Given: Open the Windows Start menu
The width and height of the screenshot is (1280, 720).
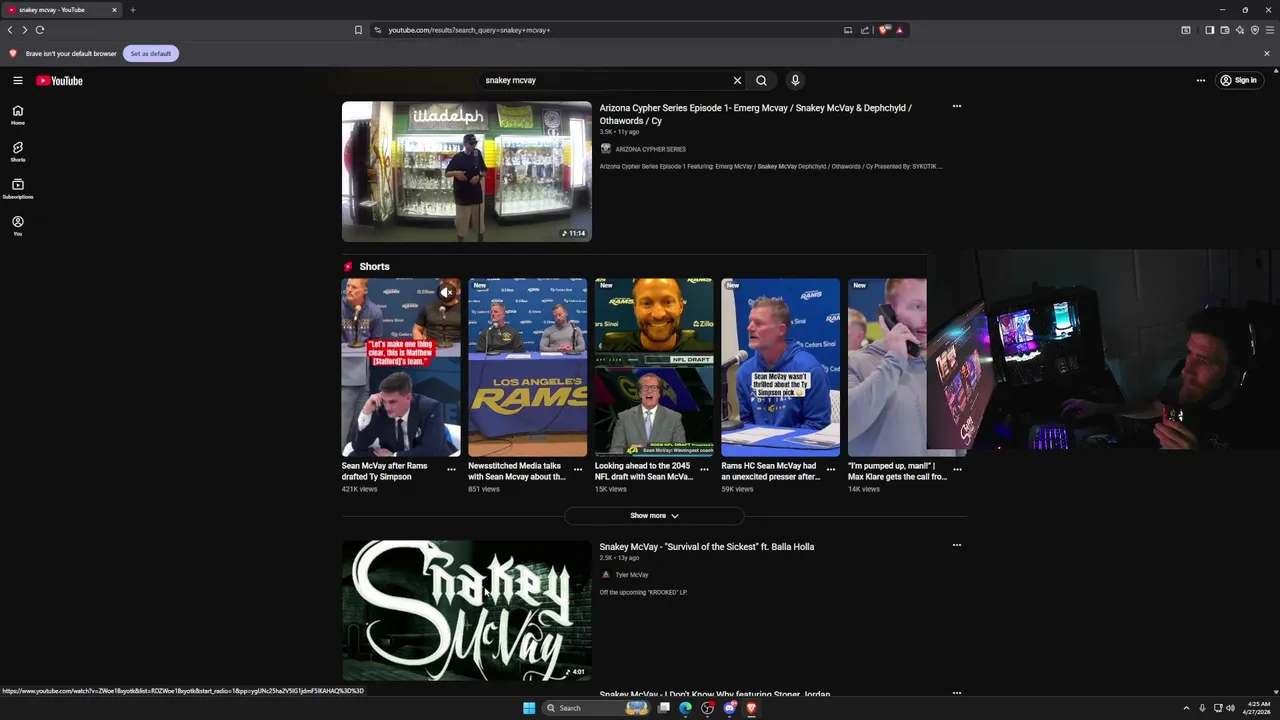Looking at the screenshot, I should coord(529,708).
